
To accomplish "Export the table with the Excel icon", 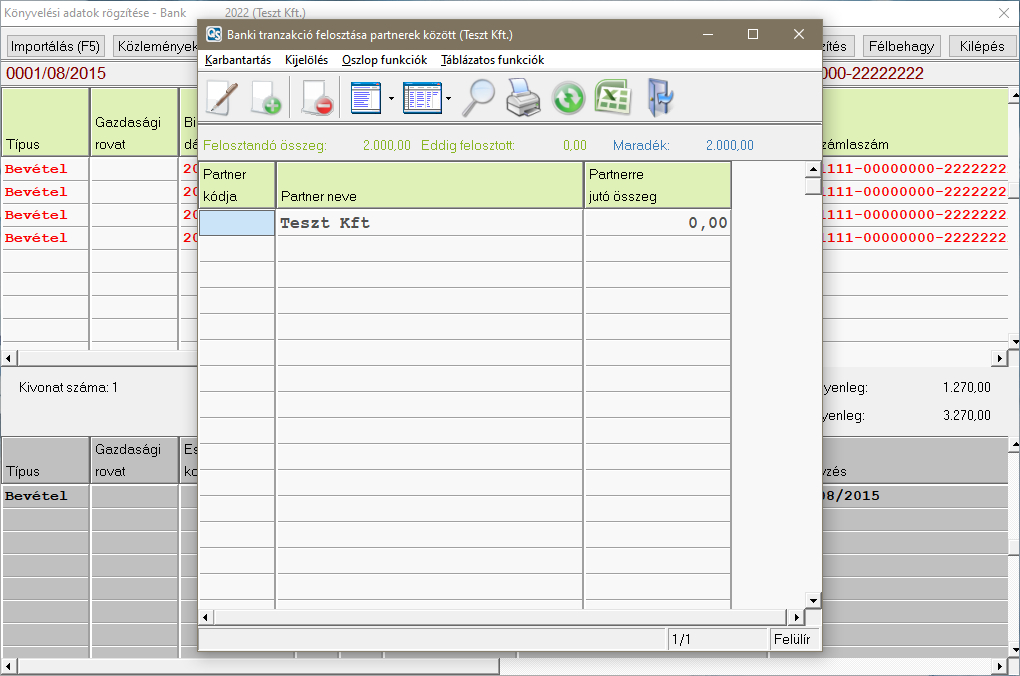I will 611,98.
